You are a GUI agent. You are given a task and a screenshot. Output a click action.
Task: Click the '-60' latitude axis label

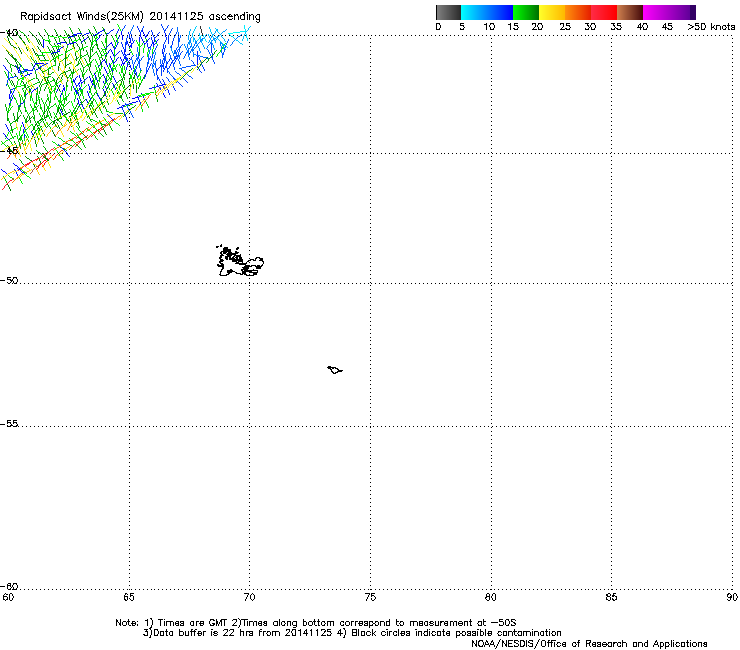(9, 587)
